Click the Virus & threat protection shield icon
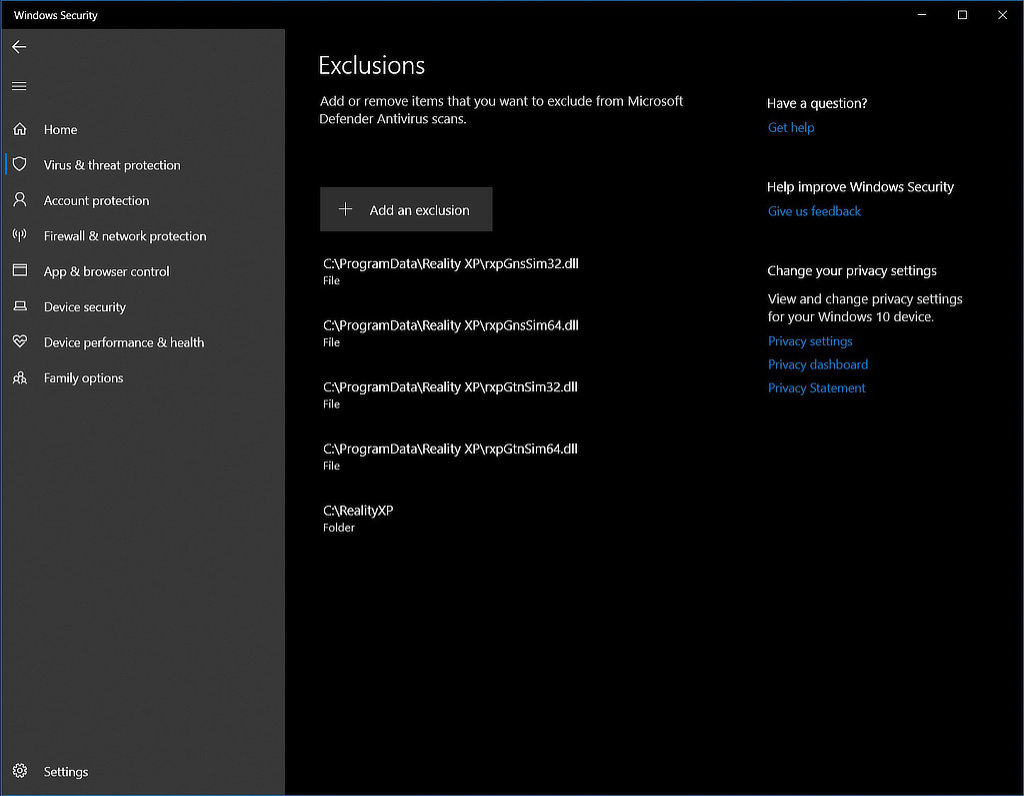This screenshot has height=796, width=1024. 20,164
